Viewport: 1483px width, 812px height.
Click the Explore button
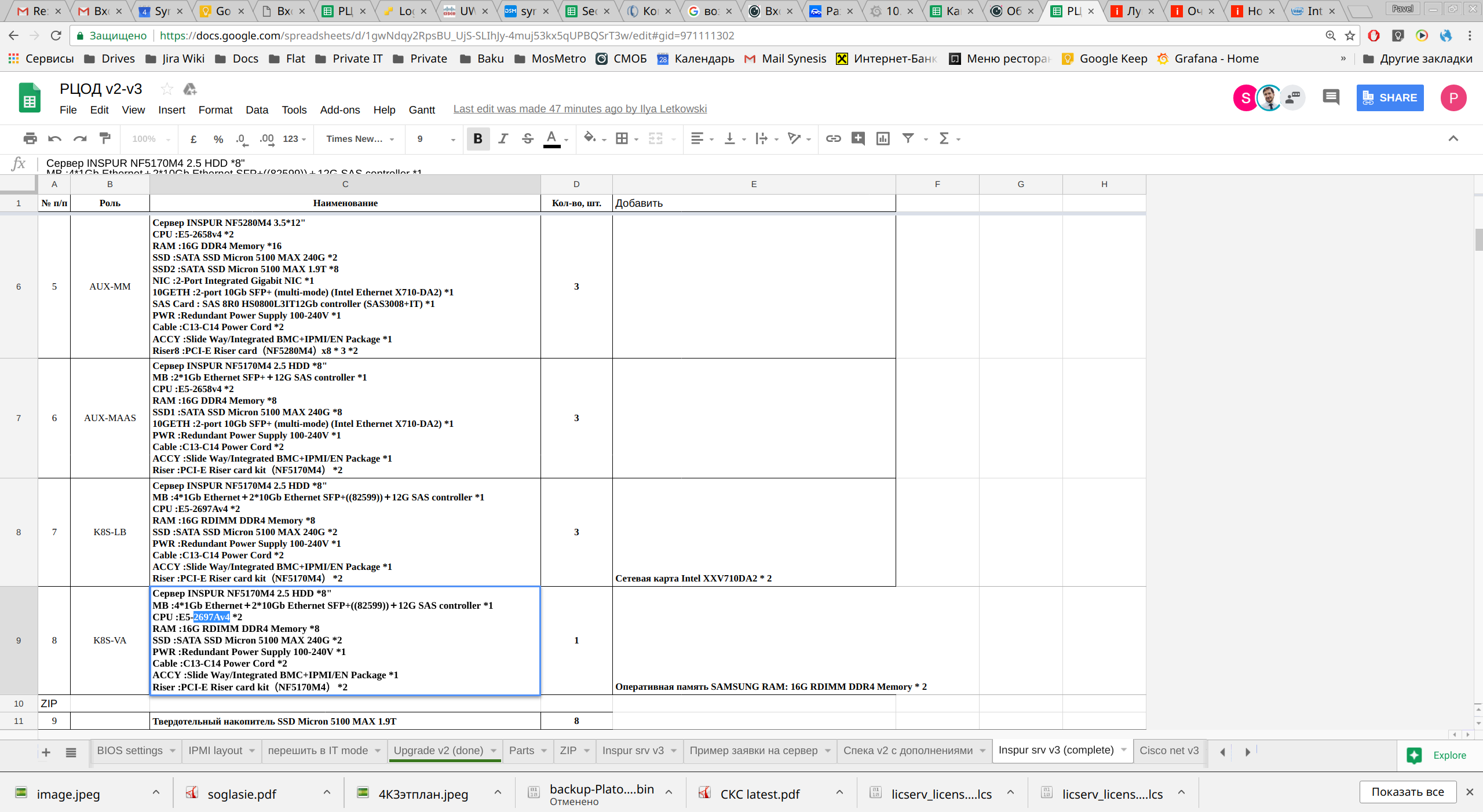click(1438, 755)
